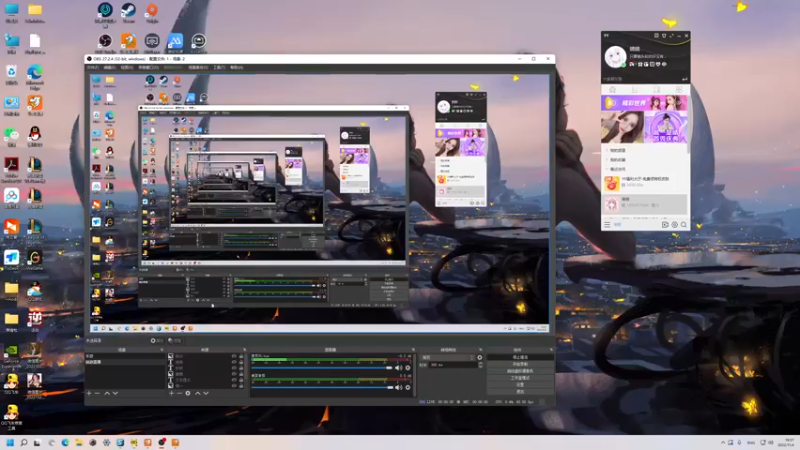Open the Edit menu in OBS
Image resolution: width=800 pixels, height=450 pixels.
point(110,67)
